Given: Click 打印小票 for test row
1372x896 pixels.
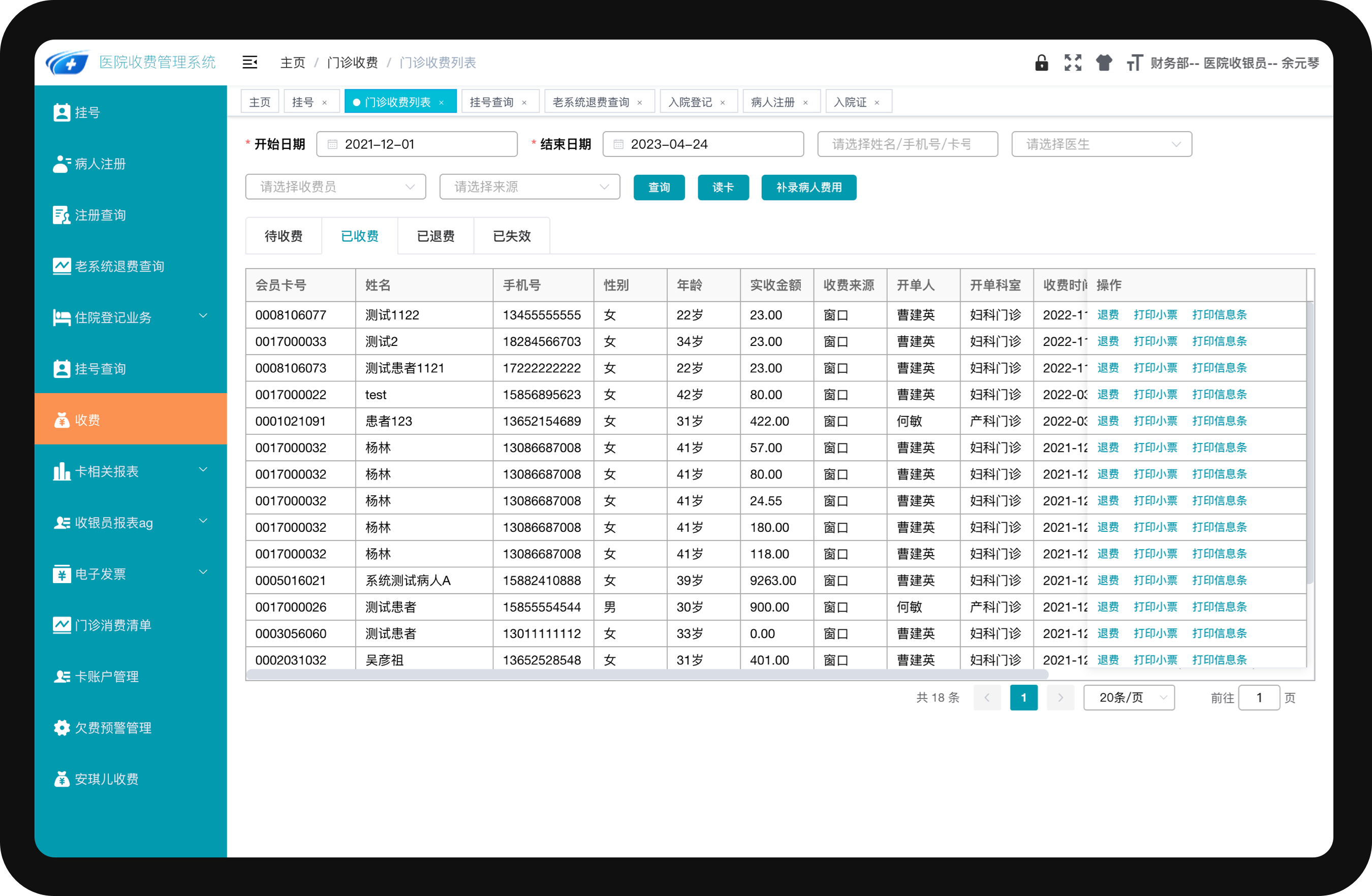Looking at the screenshot, I should tap(1155, 394).
